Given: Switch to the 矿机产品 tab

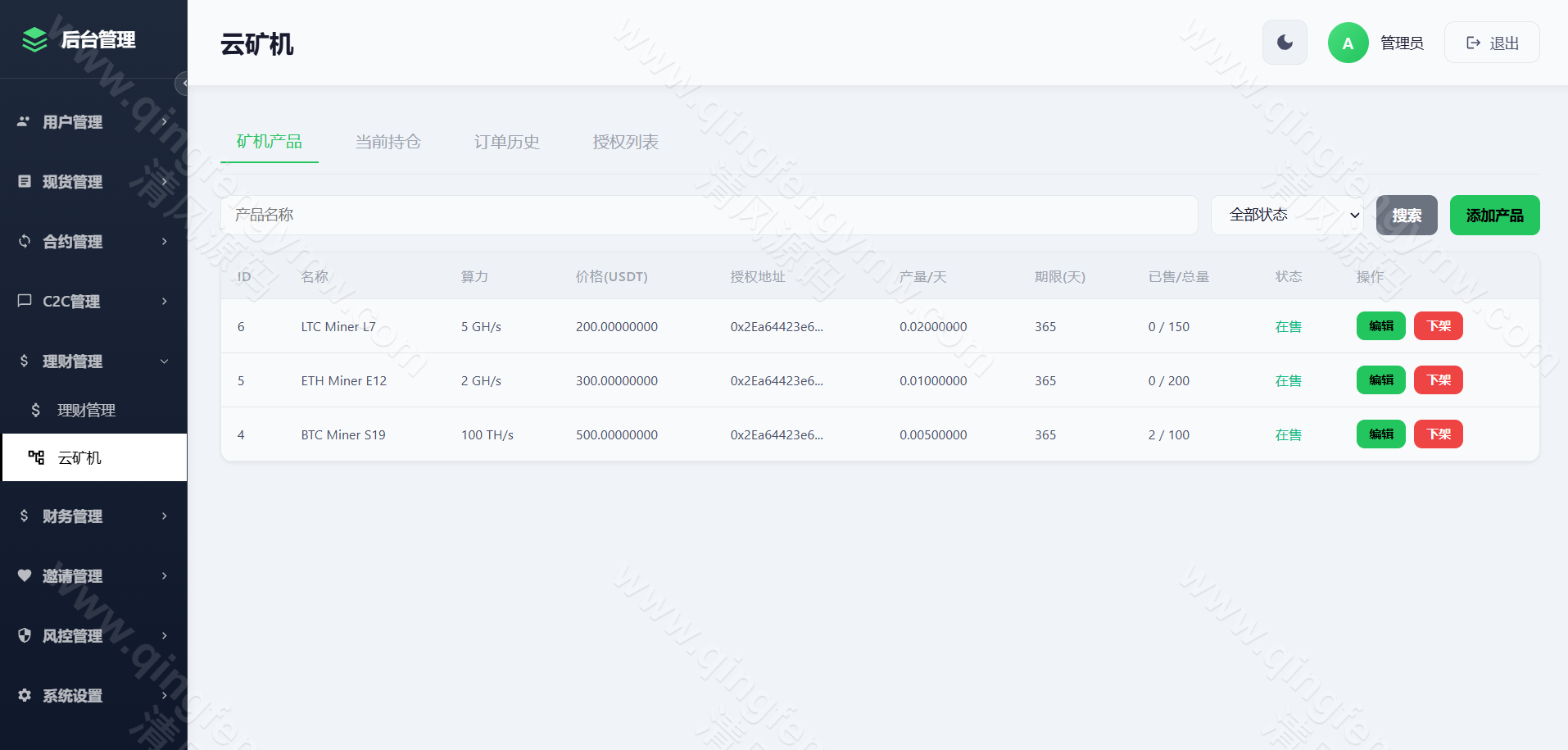Looking at the screenshot, I should click(x=270, y=142).
